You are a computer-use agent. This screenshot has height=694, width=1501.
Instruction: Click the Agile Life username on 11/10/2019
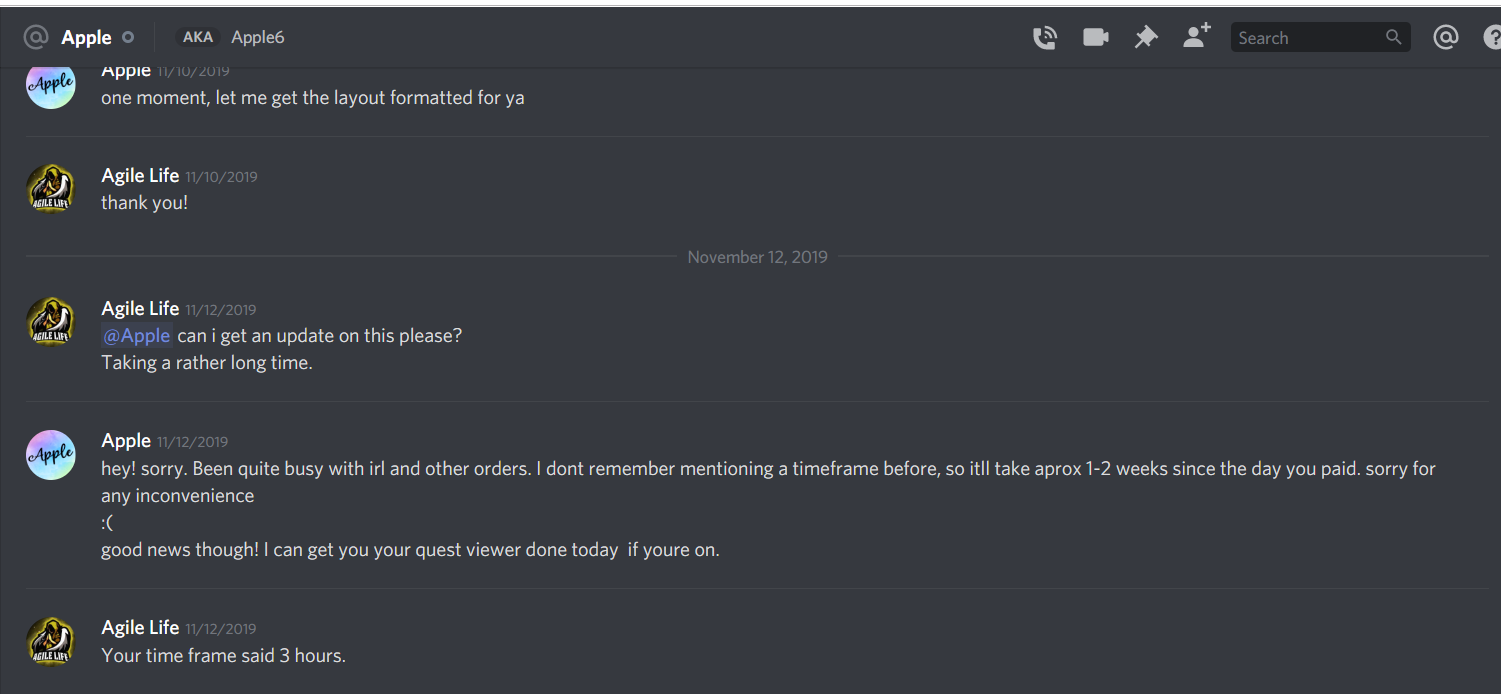click(x=140, y=175)
